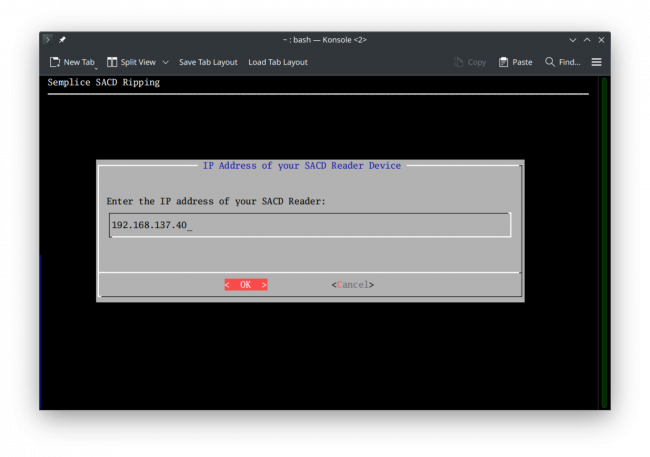Minimize the Konsole window
Screen dimensions: 650x457
click(x=572, y=40)
